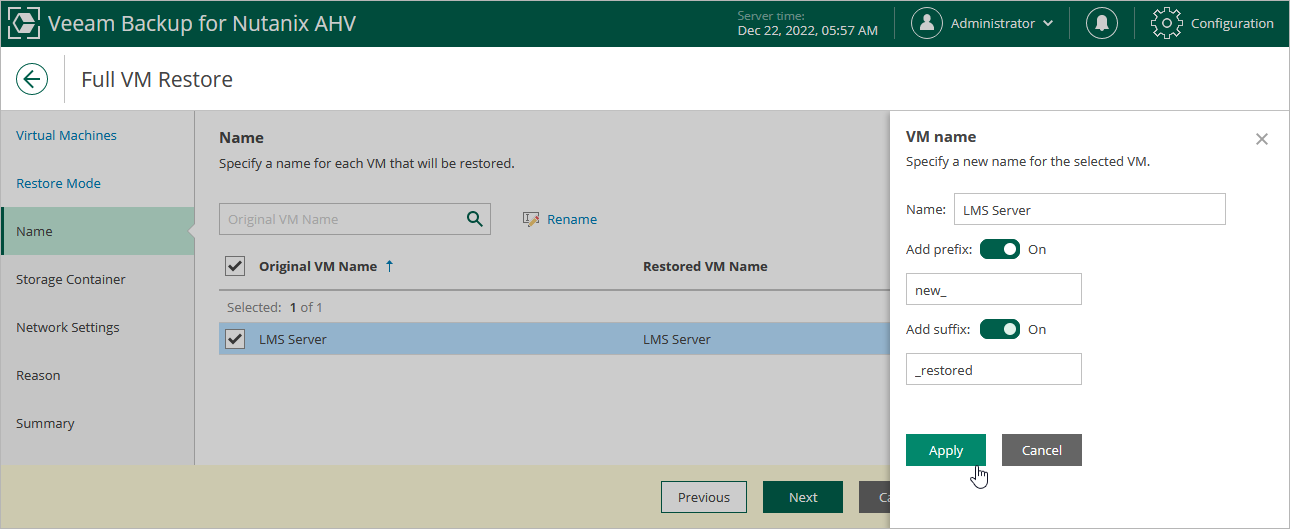Sort by Original VM Name column header
The height and width of the screenshot is (529, 1290).
[318, 266]
